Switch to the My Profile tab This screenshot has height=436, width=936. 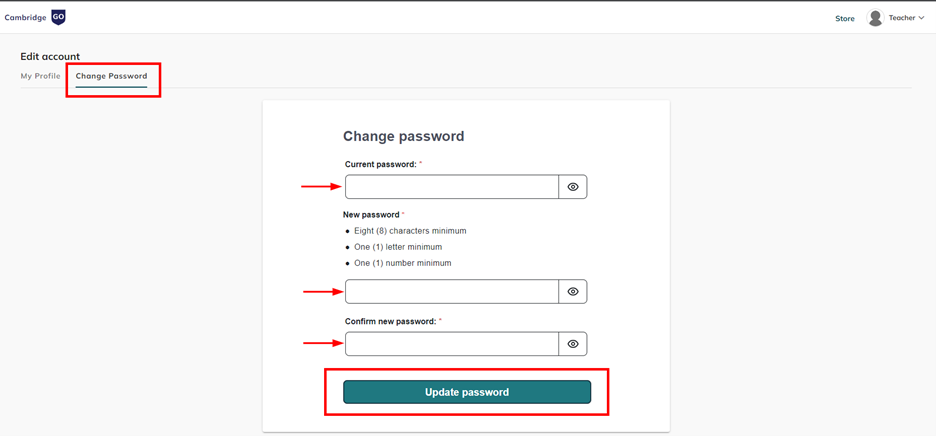point(40,76)
